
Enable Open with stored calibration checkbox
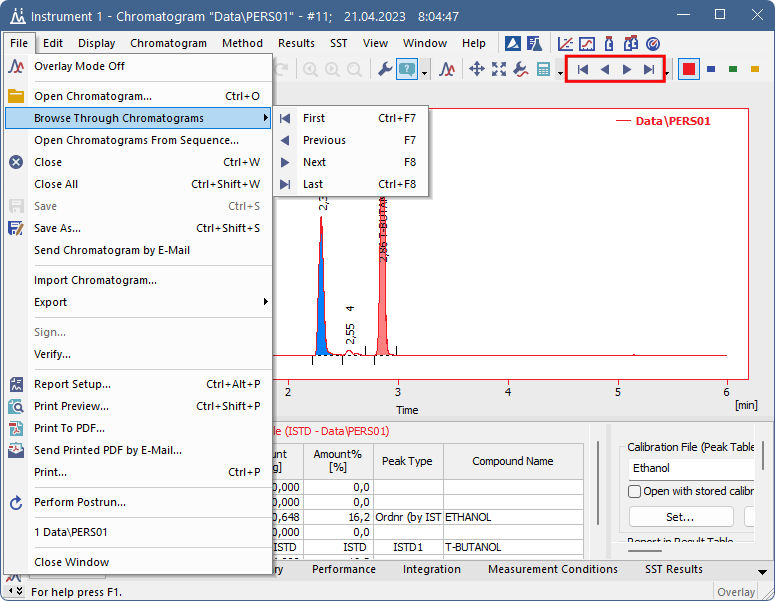point(634,491)
